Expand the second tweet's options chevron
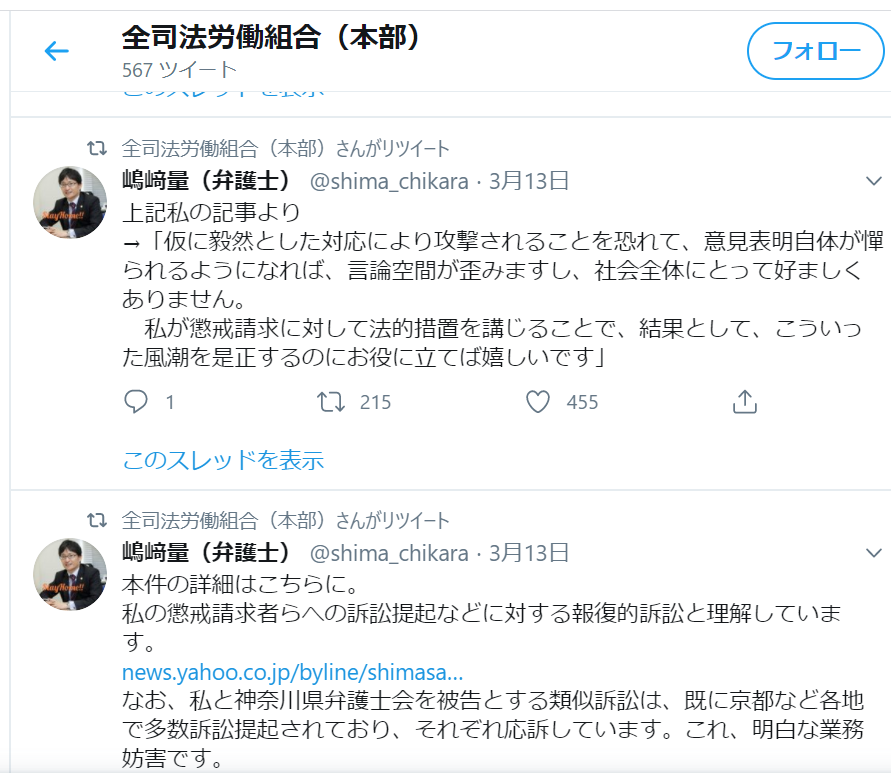891x773 pixels. (873, 553)
